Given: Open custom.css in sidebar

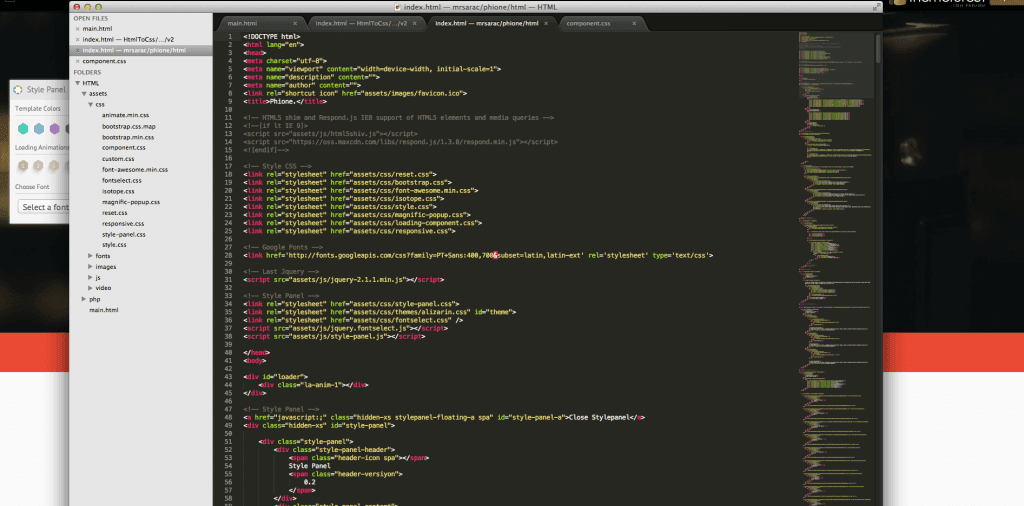Looking at the screenshot, I should [118, 159].
